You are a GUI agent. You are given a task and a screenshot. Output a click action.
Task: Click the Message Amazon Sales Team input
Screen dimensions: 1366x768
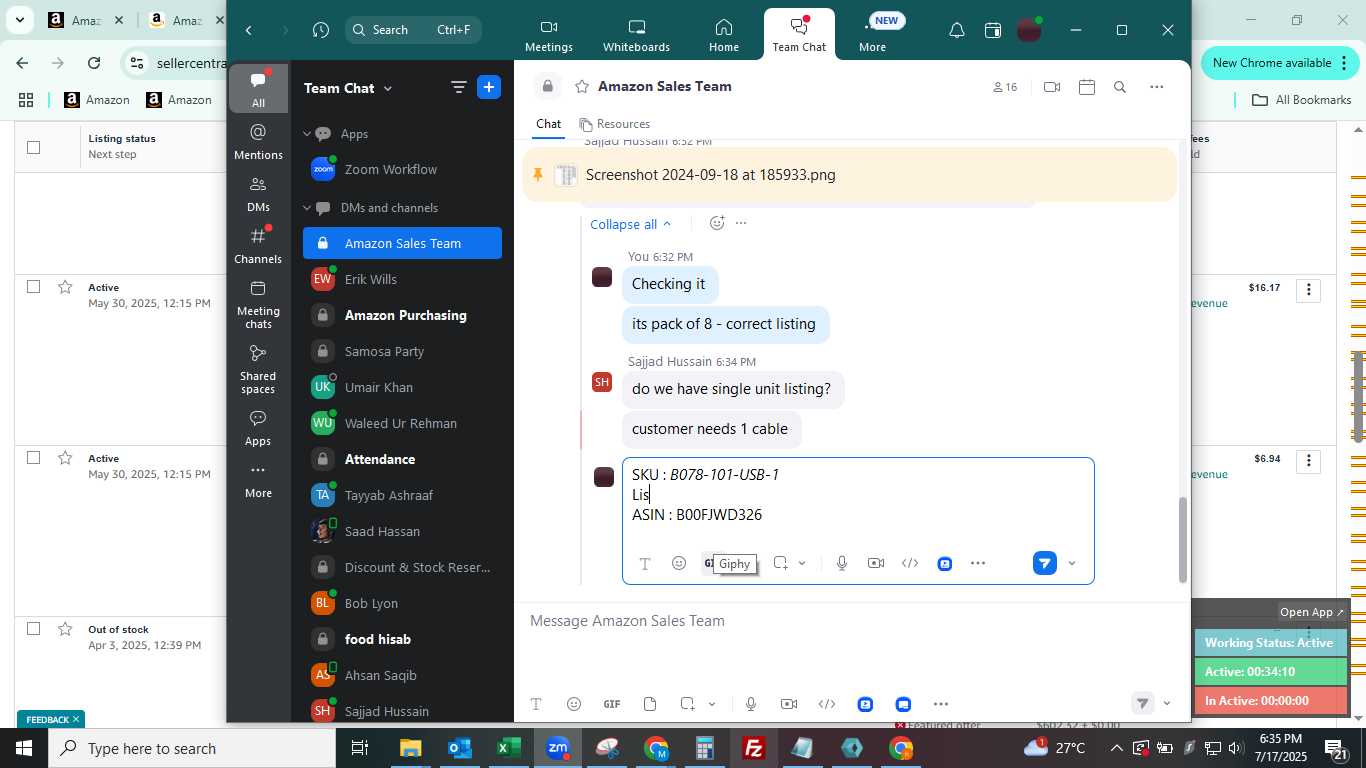pyautogui.click(x=852, y=621)
